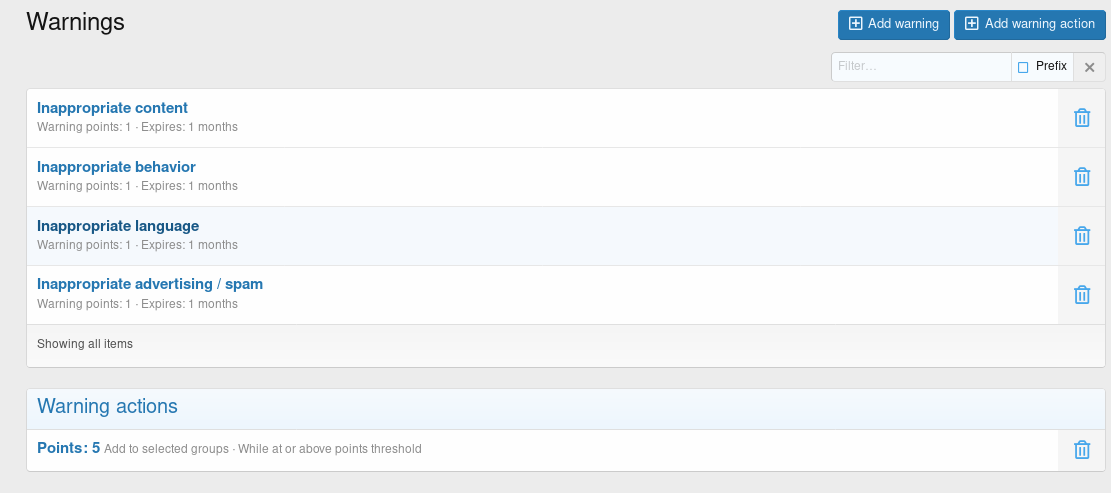Click the Prefix label text

click(x=1051, y=66)
